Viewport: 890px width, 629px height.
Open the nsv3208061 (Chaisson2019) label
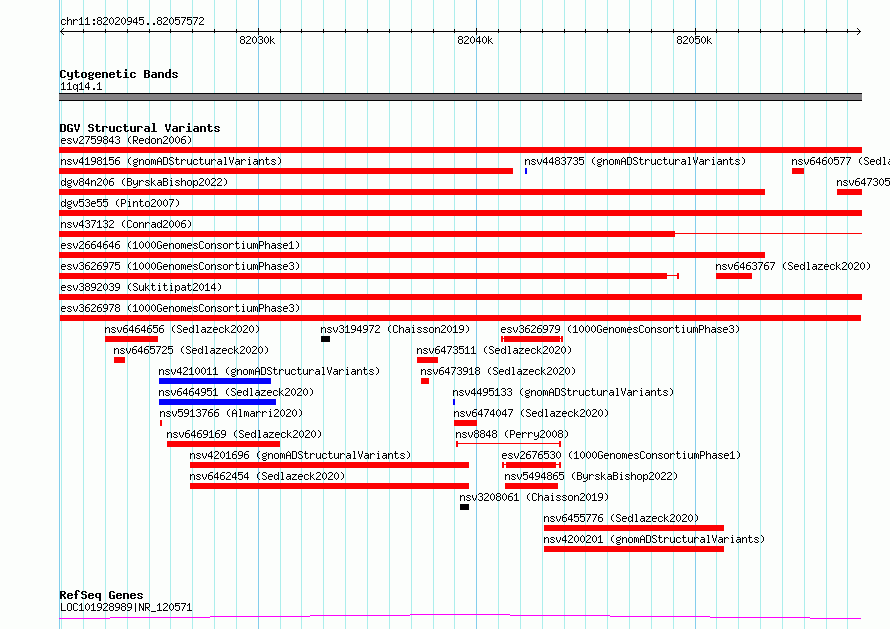[x=534, y=497]
